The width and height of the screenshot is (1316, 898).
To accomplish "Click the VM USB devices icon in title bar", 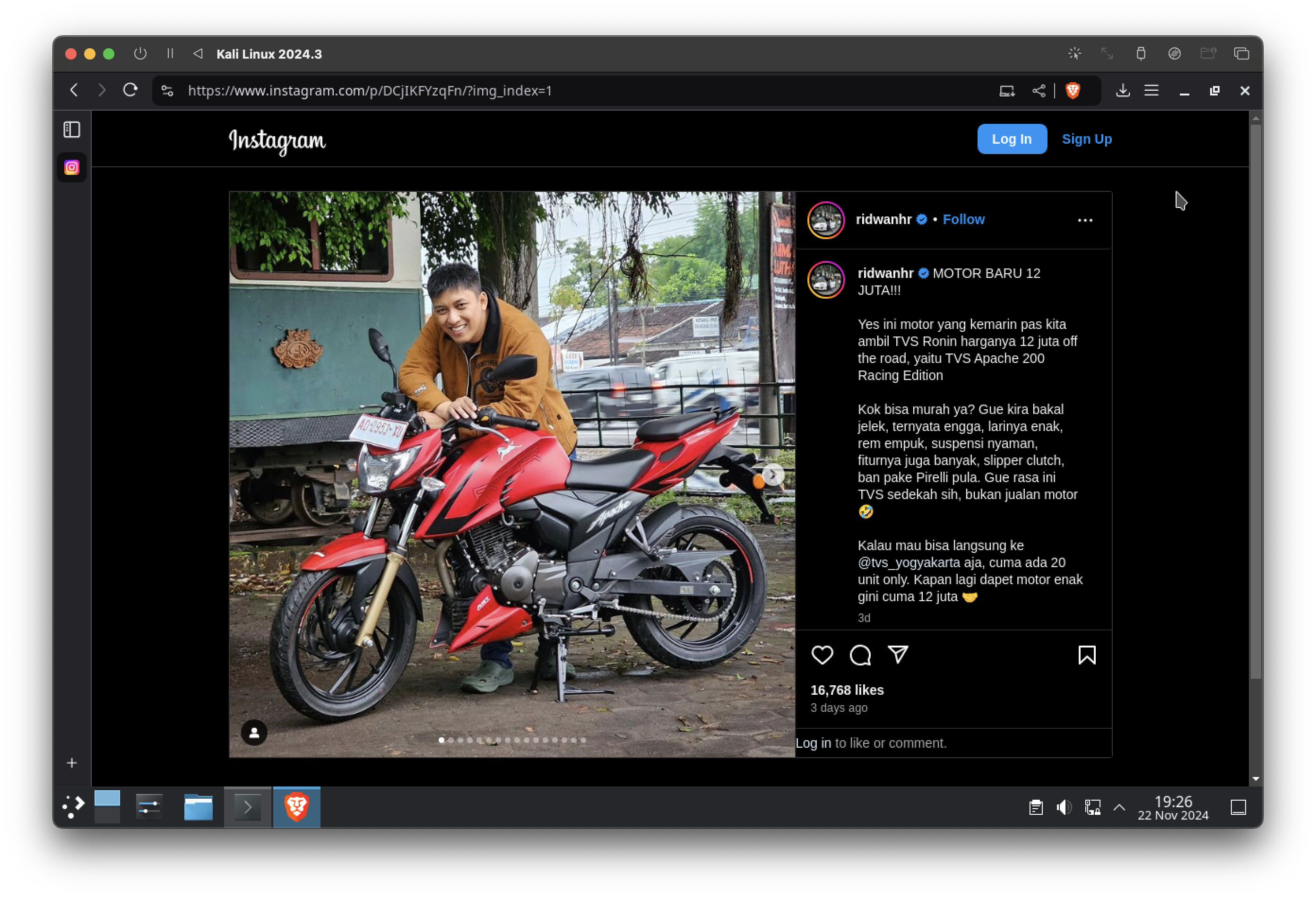I will coord(1141,54).
